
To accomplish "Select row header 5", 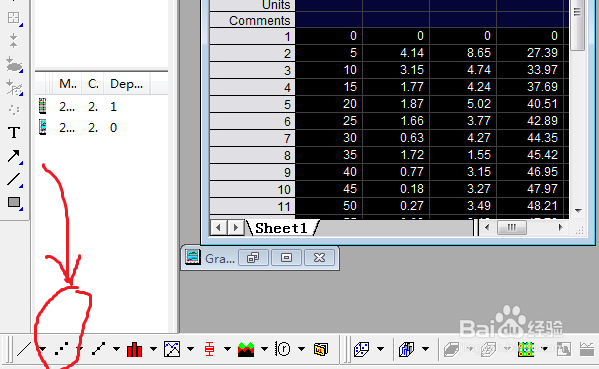I will [253, 104].
